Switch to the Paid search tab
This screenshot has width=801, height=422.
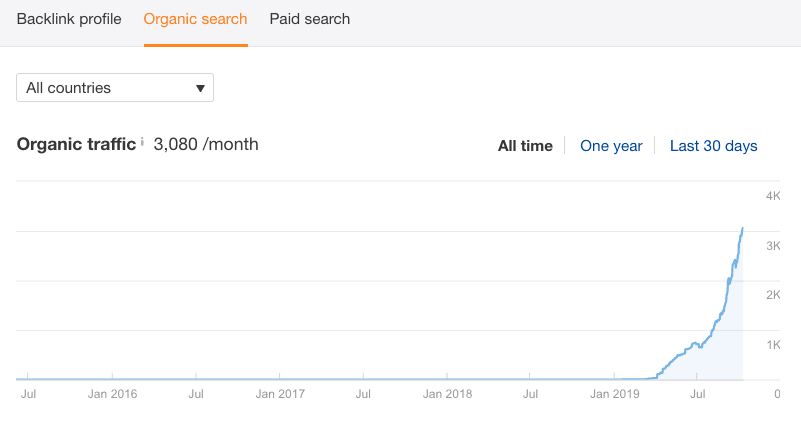click(x=310, y=19)
